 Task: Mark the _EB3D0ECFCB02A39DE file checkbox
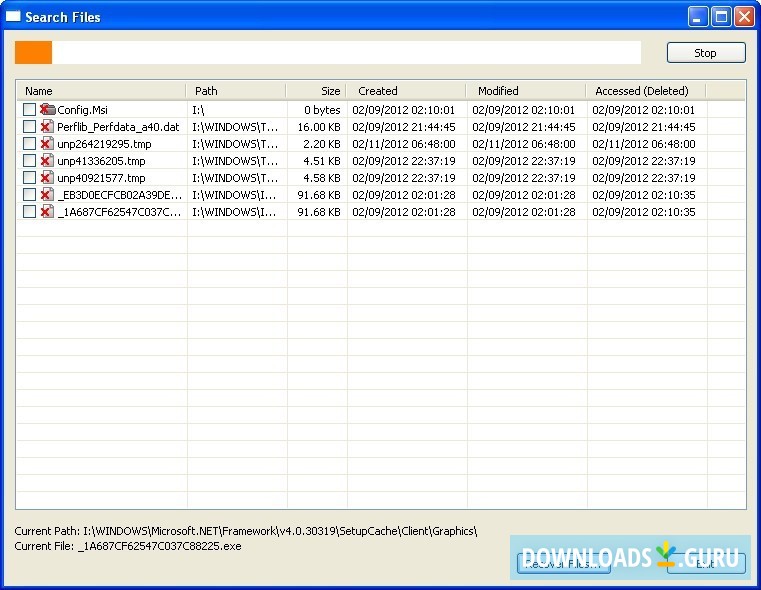[29, 195]
